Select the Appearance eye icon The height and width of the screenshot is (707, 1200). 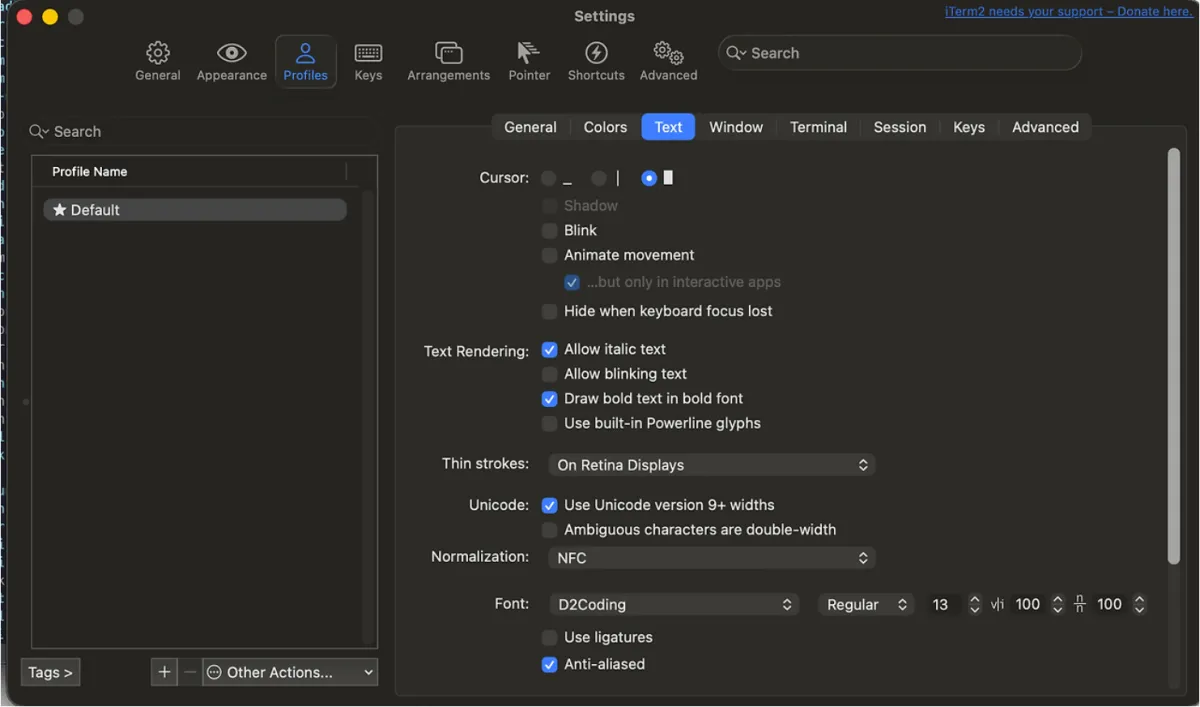[x=231, y=60]
